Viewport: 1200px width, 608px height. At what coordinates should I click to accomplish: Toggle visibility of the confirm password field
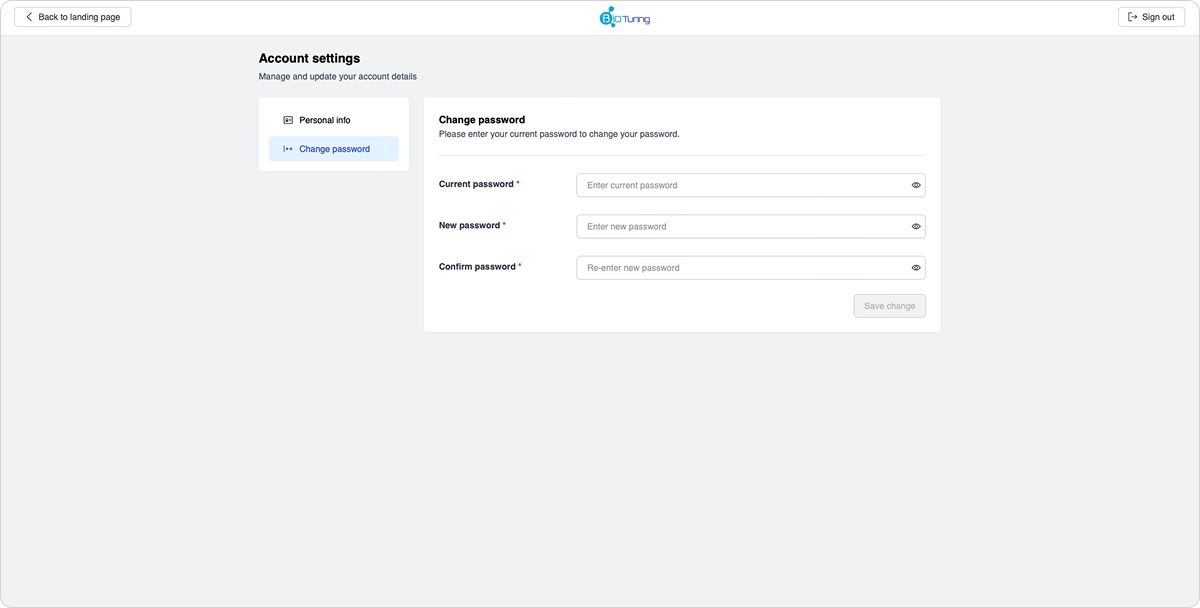[x=915, y=268]
